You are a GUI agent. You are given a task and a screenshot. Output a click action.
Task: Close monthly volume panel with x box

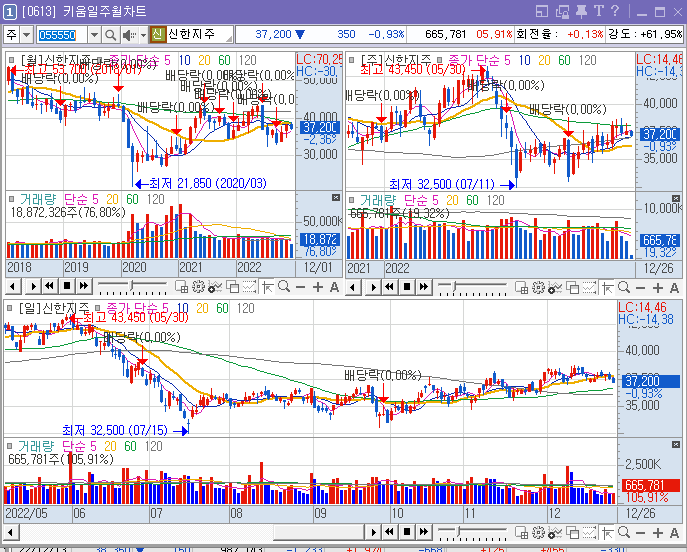tap(336, 198)
